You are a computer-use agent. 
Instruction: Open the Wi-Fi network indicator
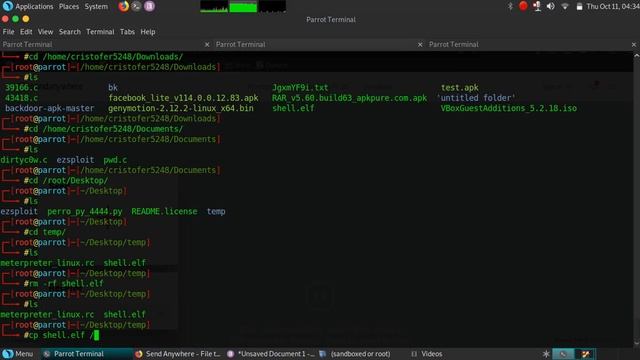(565, 7)
